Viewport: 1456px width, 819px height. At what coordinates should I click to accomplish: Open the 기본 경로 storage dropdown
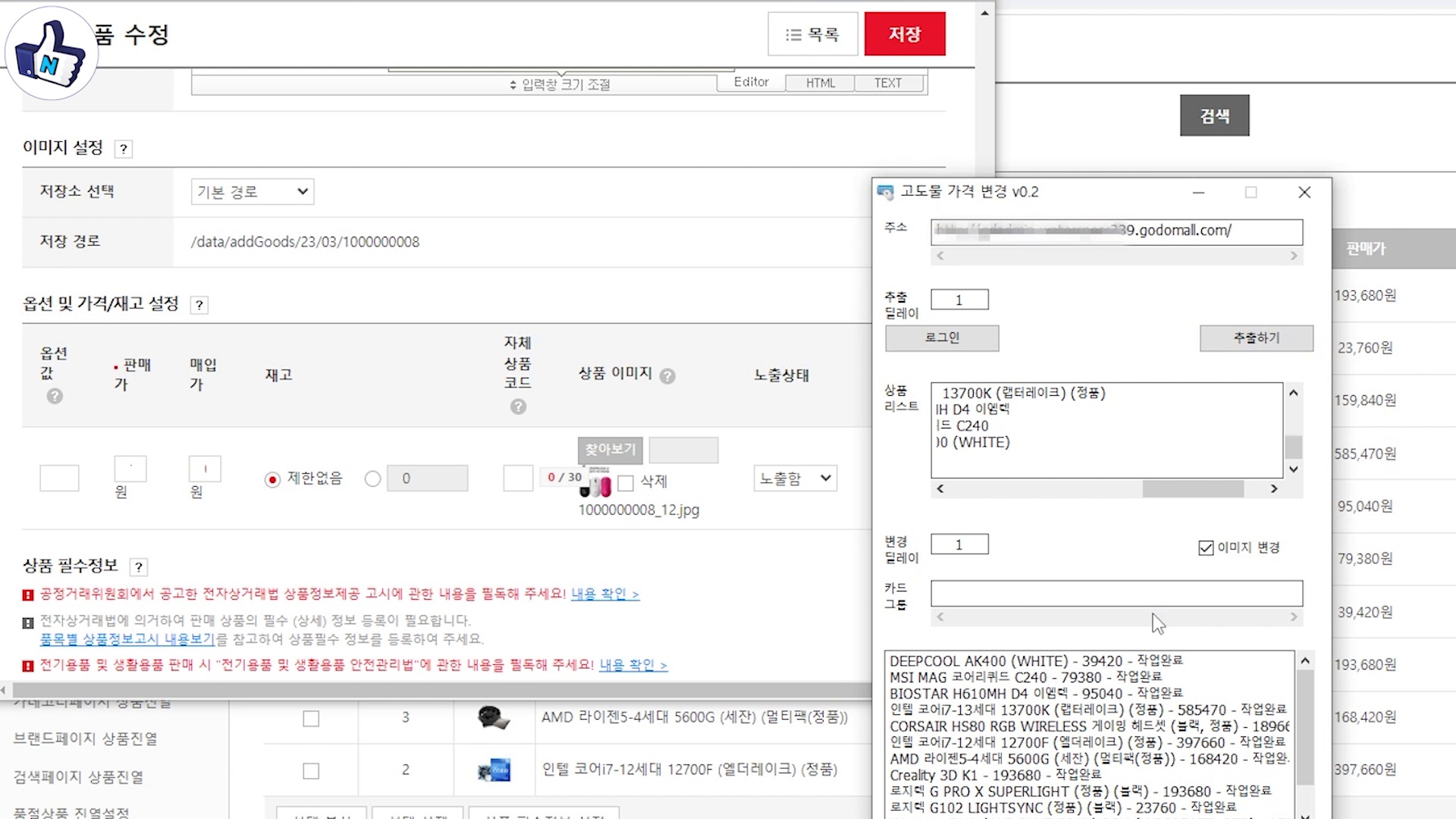(252, 192)
